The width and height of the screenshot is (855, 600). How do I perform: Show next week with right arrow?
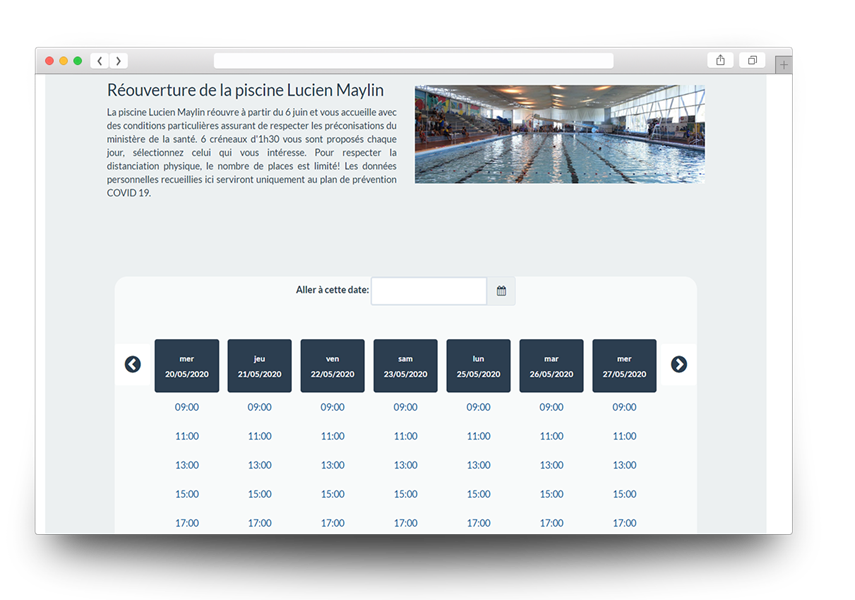tap(679, 364)
